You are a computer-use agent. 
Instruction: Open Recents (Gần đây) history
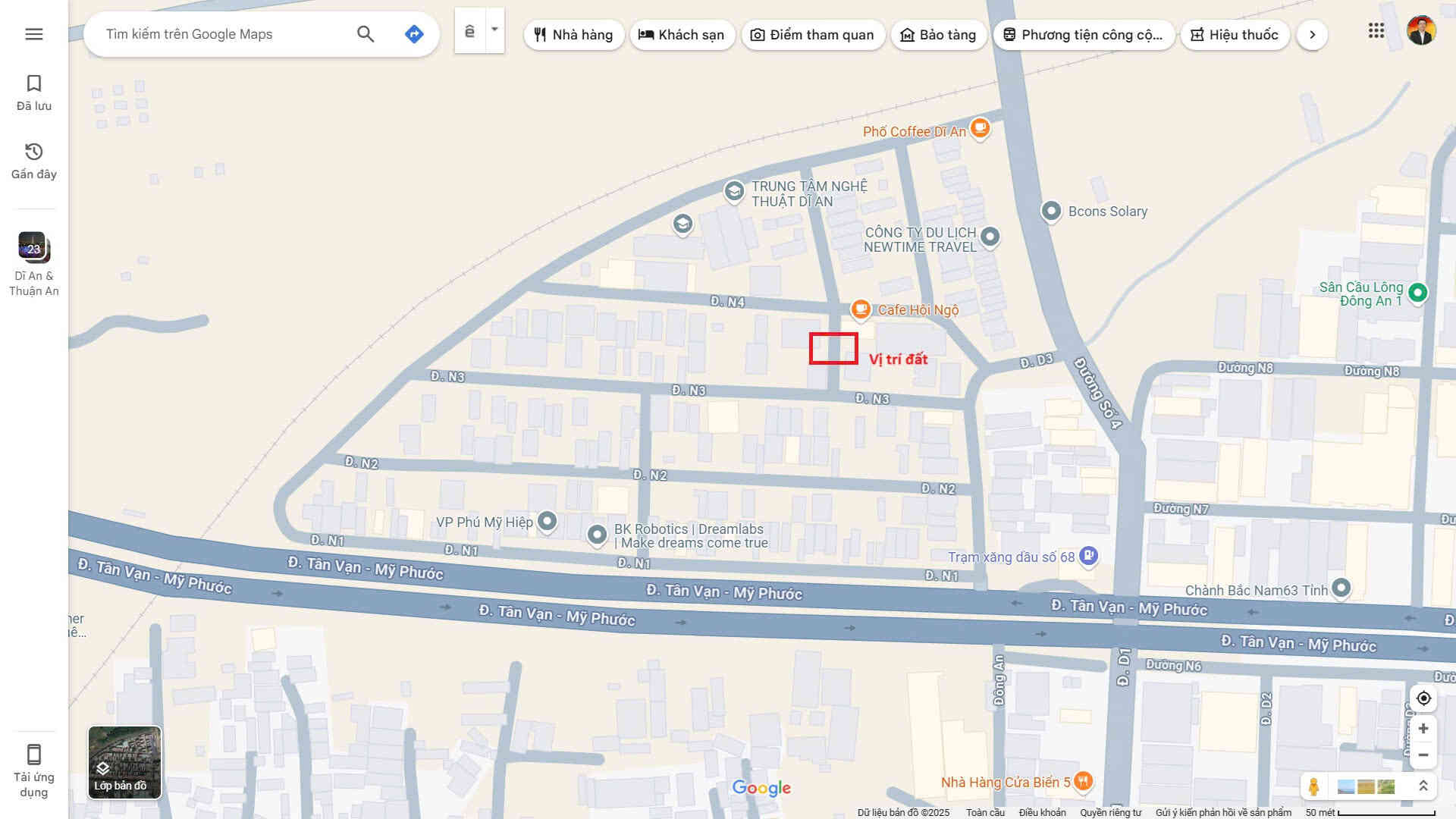coord(34,161)
